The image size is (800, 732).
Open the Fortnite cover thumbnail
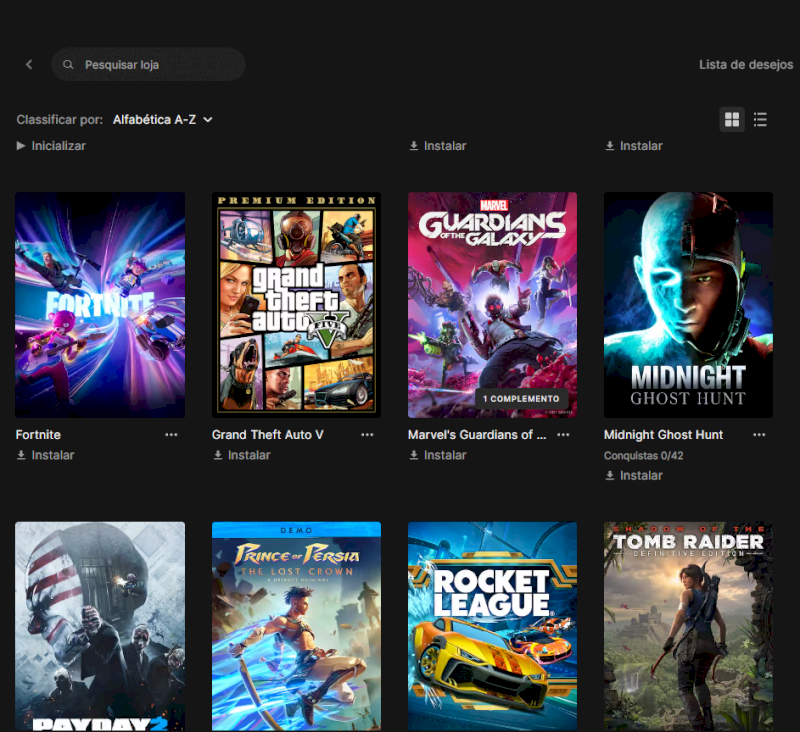pos(100,305)
